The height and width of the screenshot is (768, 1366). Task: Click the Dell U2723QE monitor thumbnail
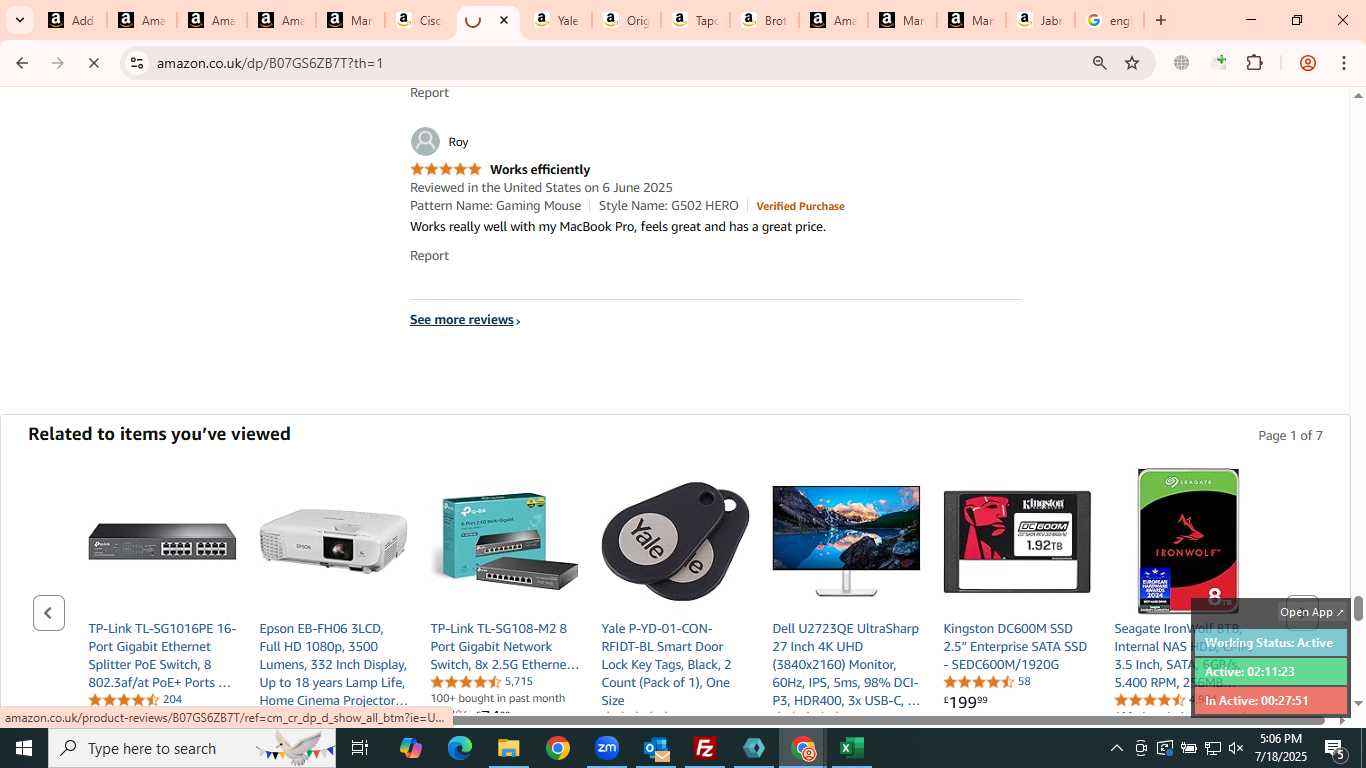click(846, 541)
